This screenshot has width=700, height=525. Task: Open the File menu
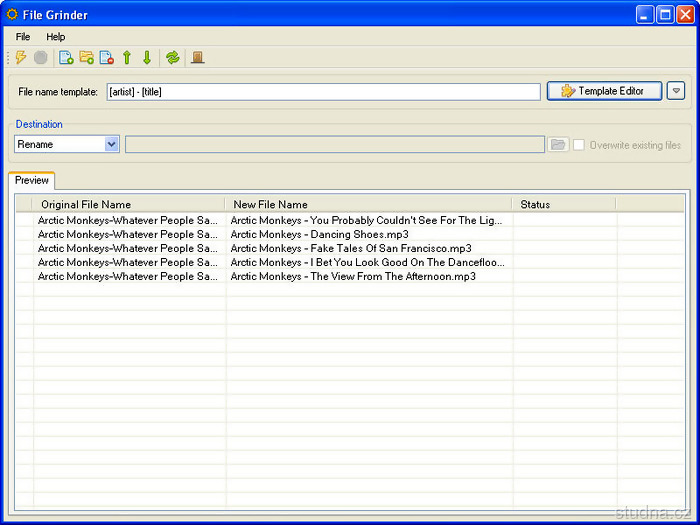click(x=23, y=37)
